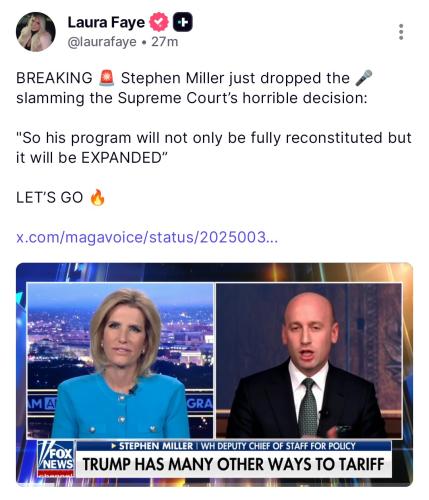Click the Fox News logo in video preview
Screen dimensions: 429x500
(55, 459)
